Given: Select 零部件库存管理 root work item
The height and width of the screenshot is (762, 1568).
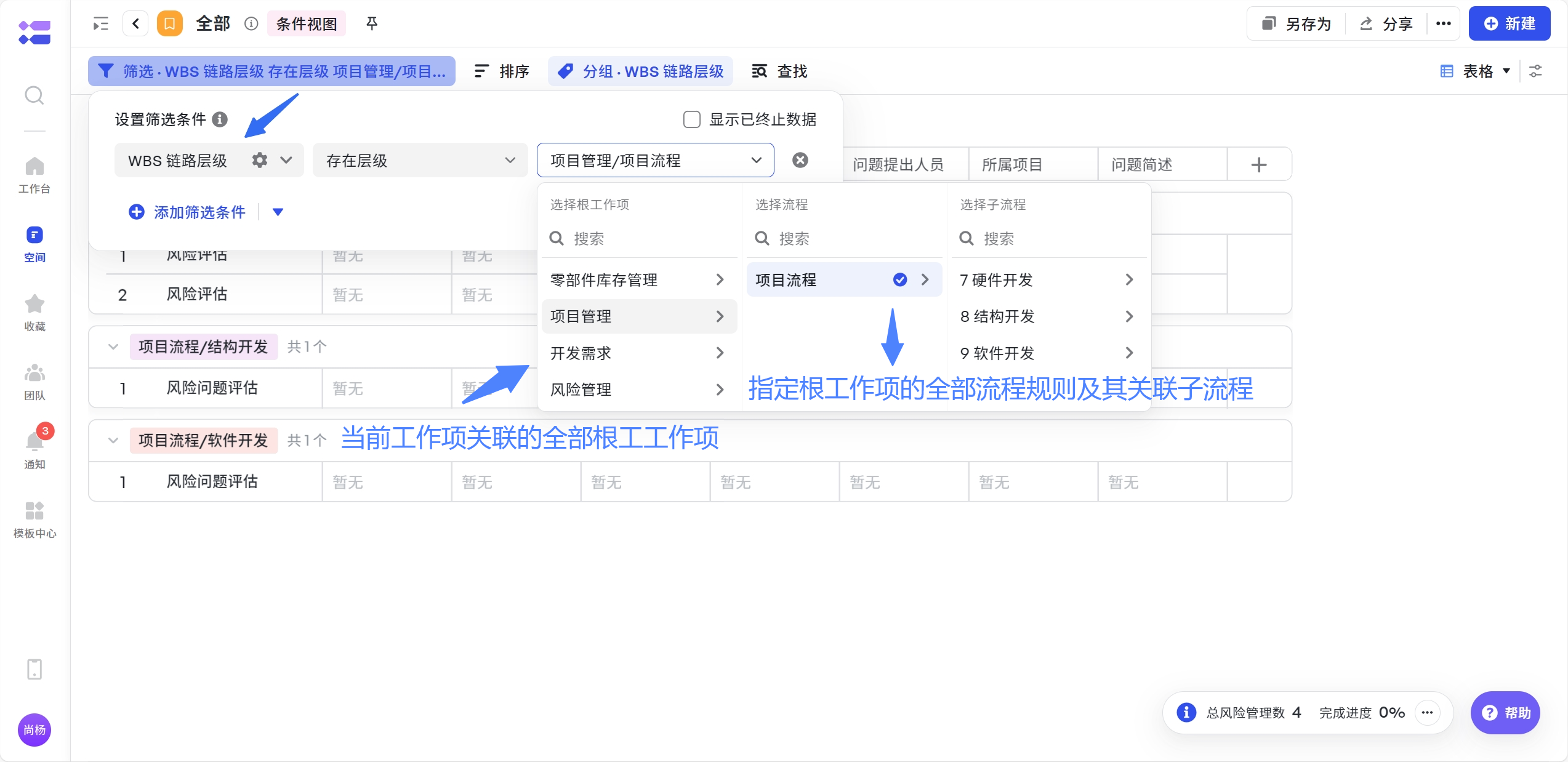Looking at the screenshot, I should tap(639, 279).
